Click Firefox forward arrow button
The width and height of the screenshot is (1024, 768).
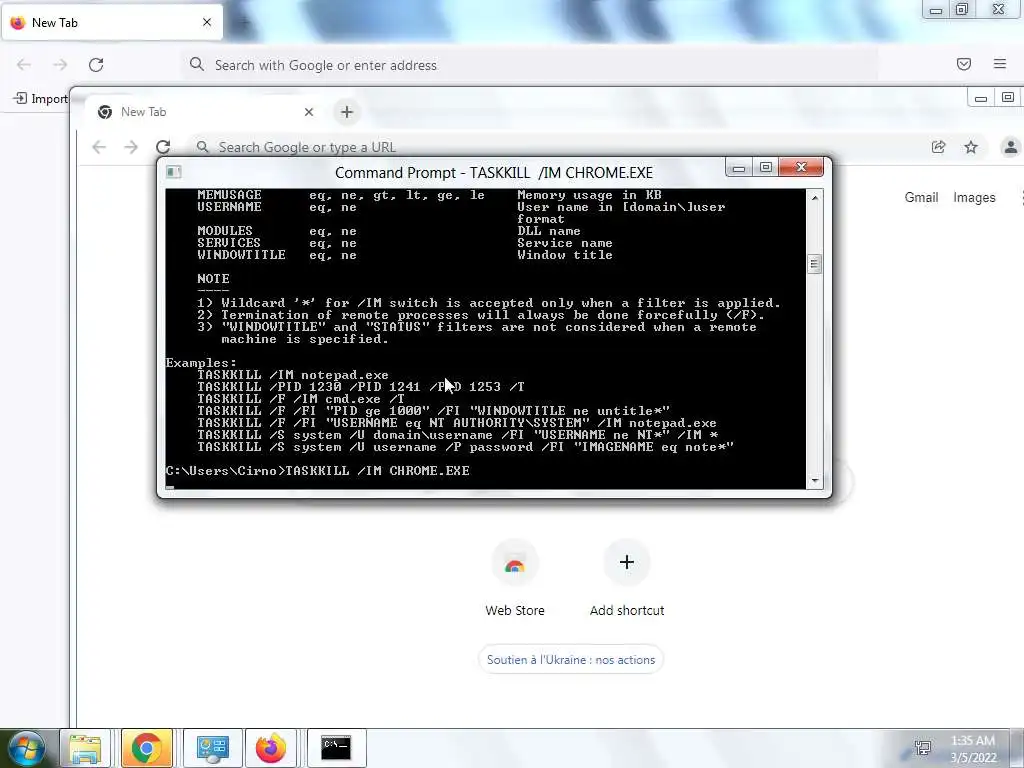(x=60, y=65)
